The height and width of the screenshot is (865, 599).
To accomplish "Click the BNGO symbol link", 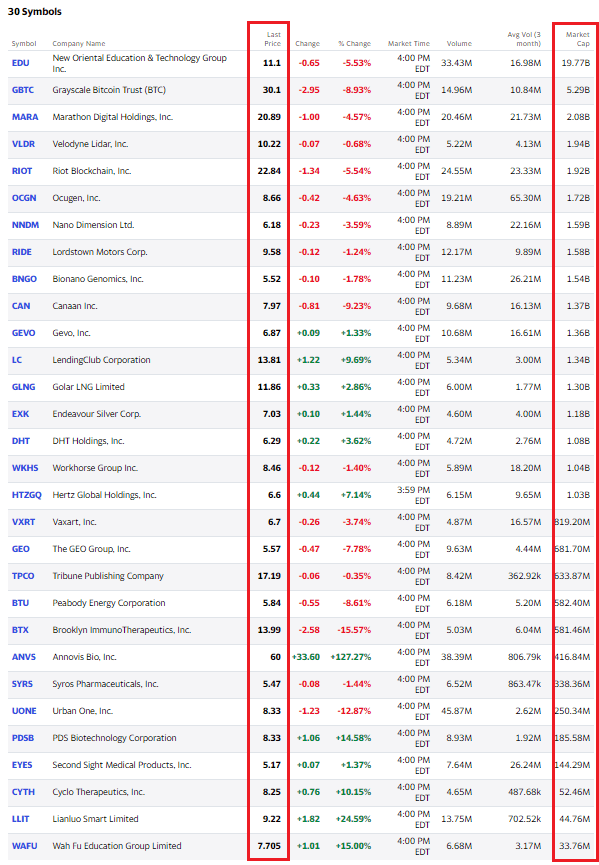I will (x=24, y=279).
